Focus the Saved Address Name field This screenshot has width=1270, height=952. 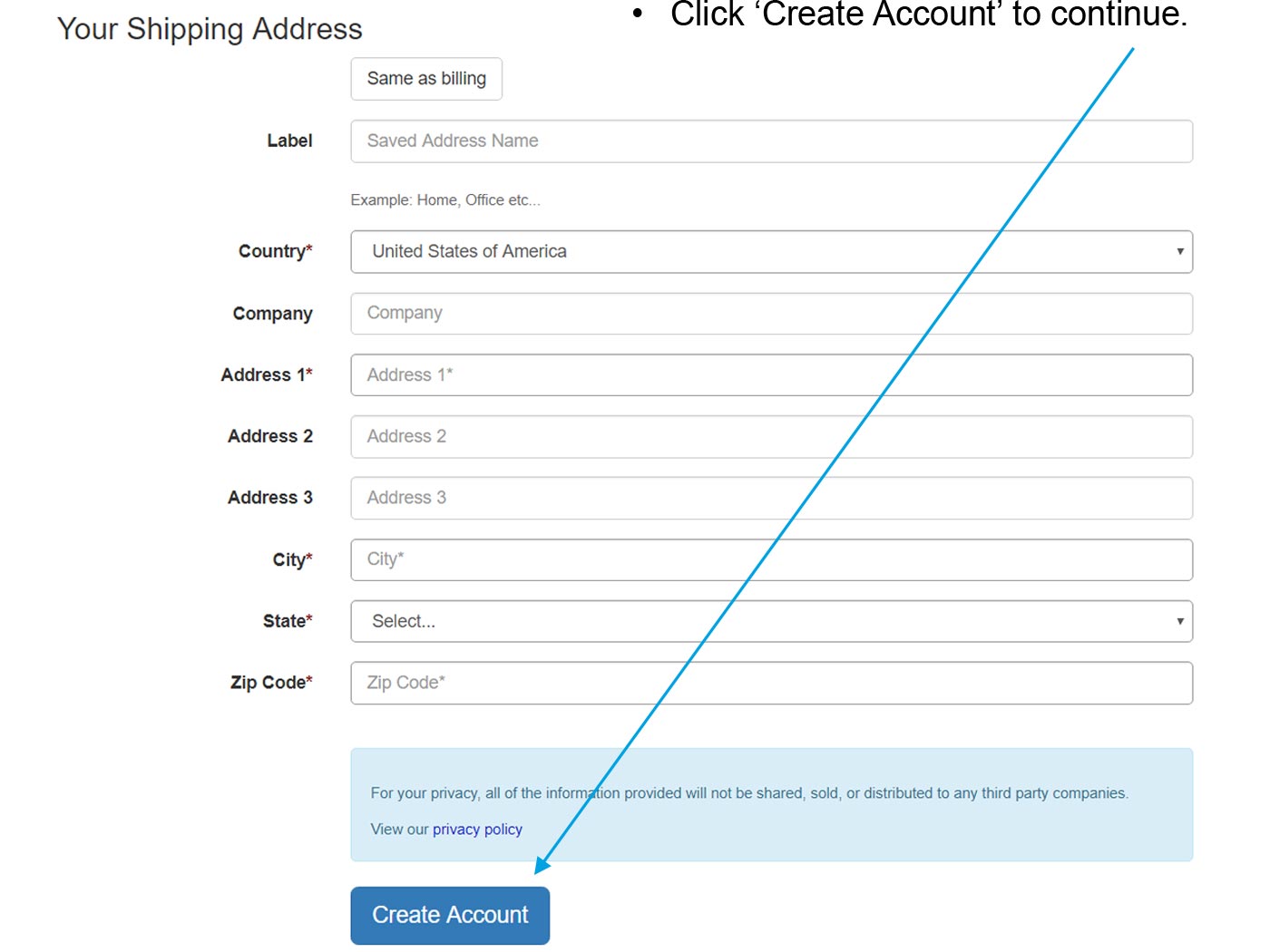click(x=771, y=141)
